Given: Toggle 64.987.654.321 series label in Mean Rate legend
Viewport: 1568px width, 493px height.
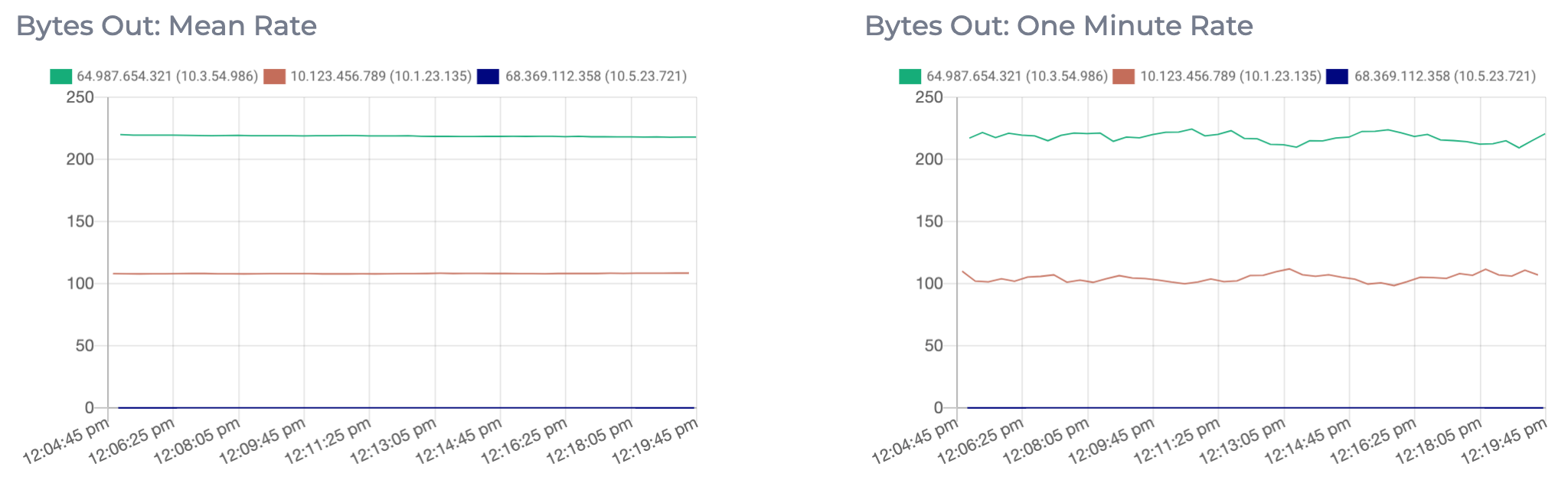Looking at the screenshot, I should pyautogui.click(x=167, y=77).
